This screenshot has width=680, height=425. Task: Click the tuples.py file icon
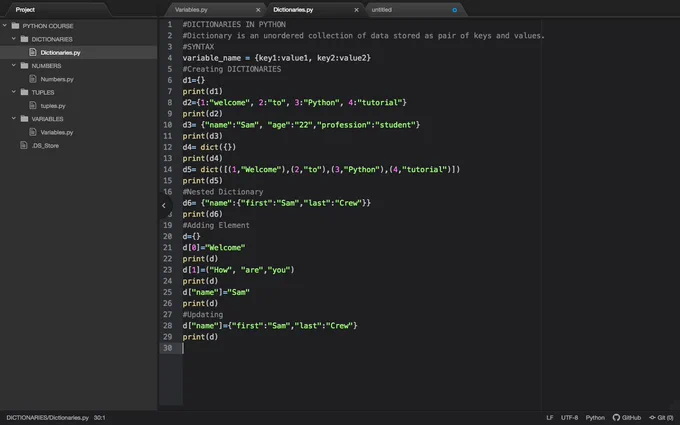[33, 105]
